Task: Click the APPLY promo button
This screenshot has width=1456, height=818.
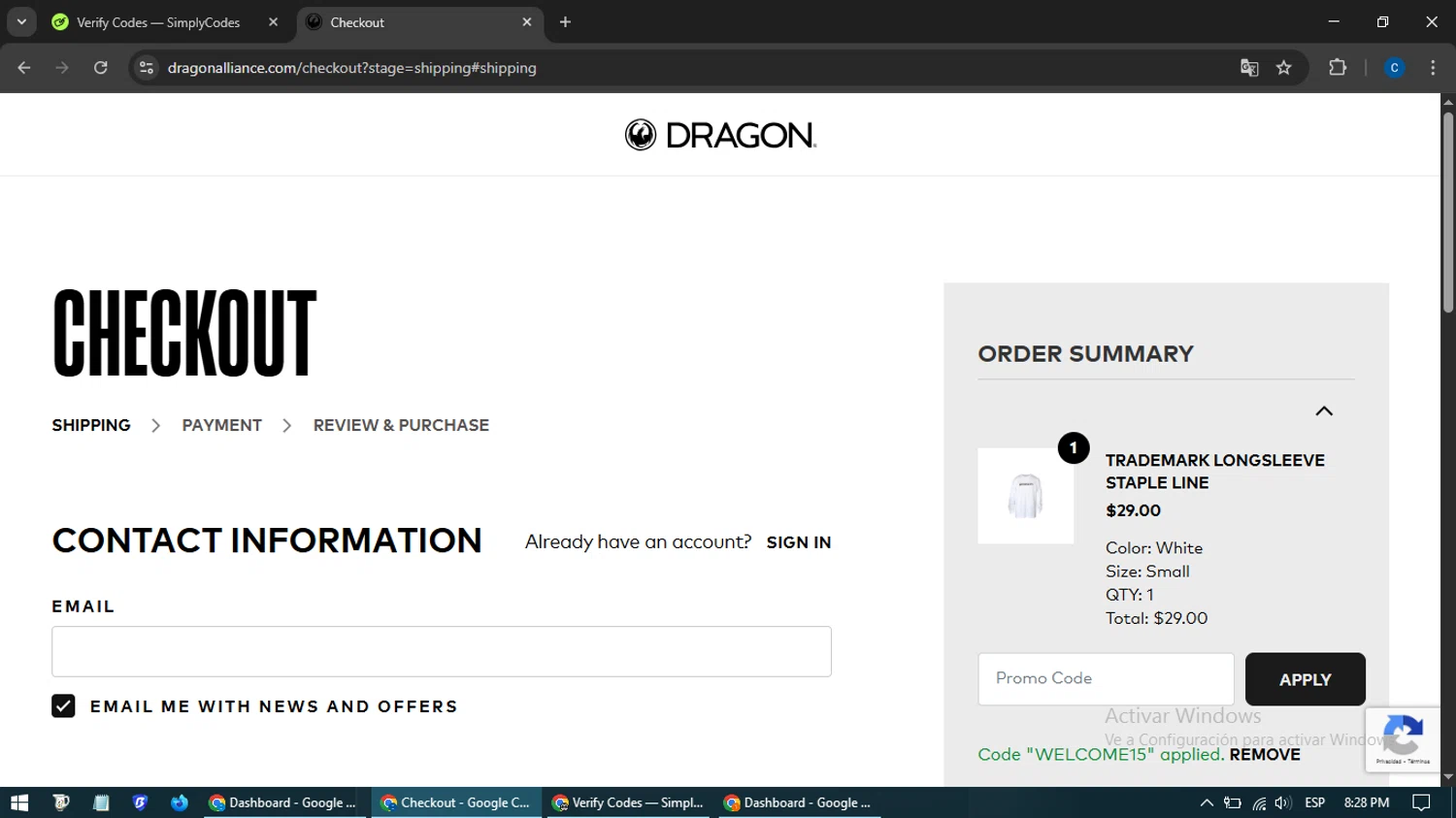Action: [1306, 679]
